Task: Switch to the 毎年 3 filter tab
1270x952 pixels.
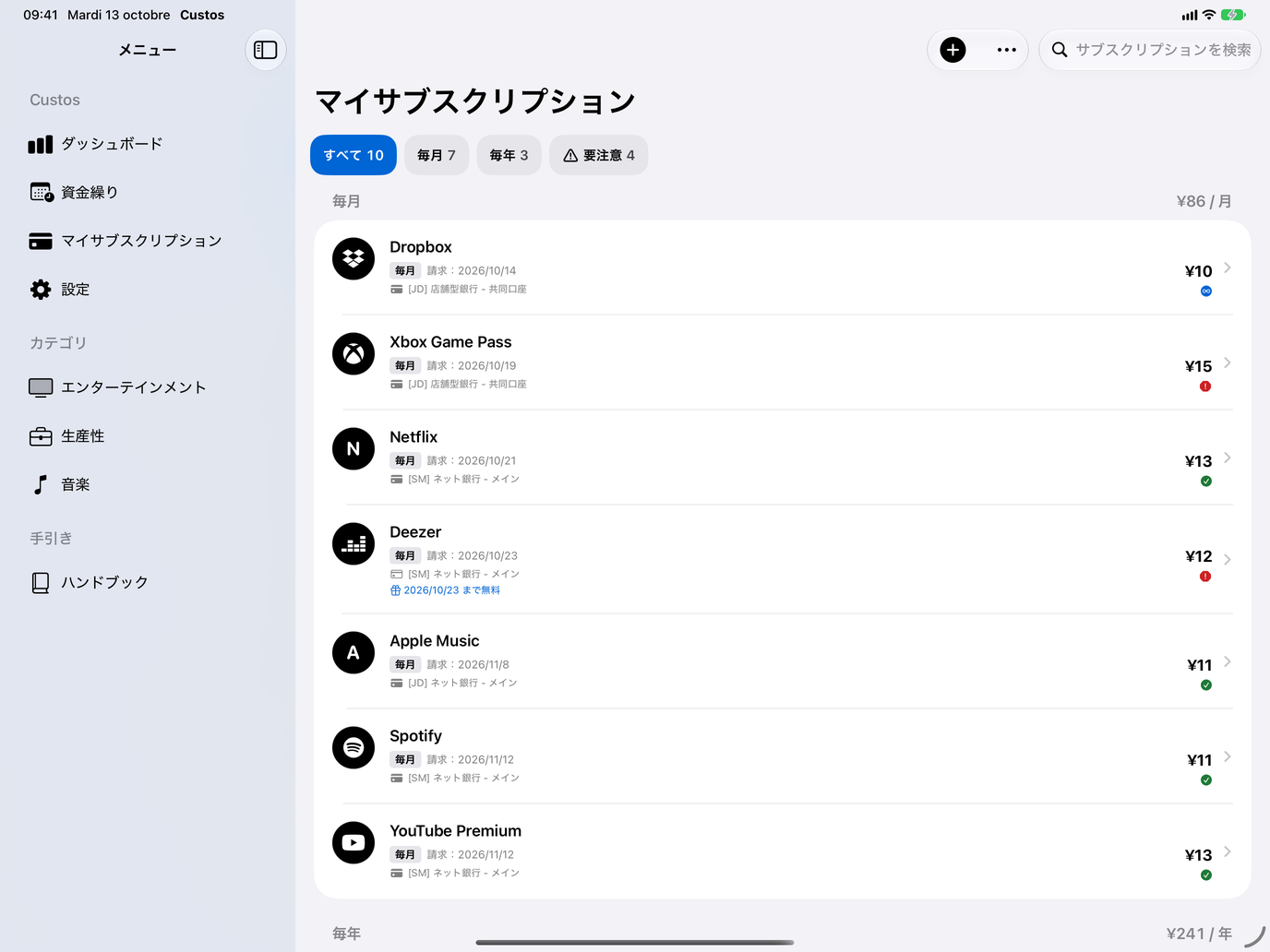Action: coord(509,155)
